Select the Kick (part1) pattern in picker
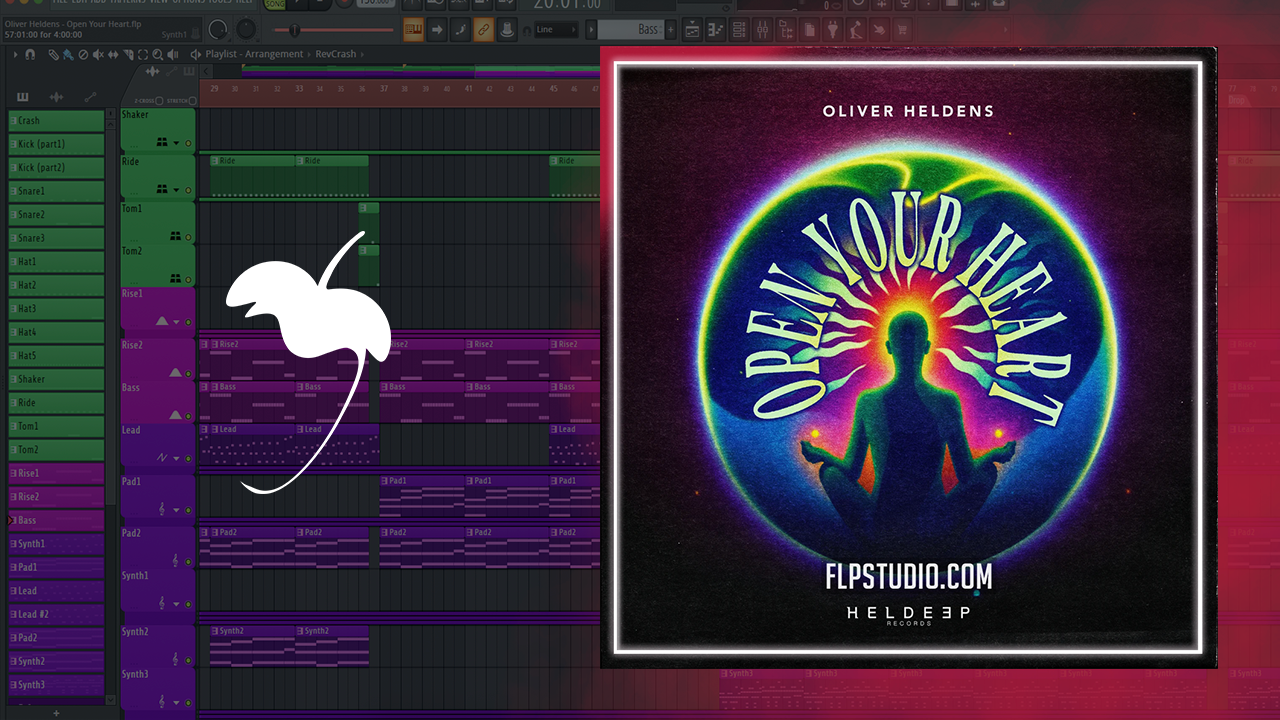1280x720 pixels. [x=56, y=144]
